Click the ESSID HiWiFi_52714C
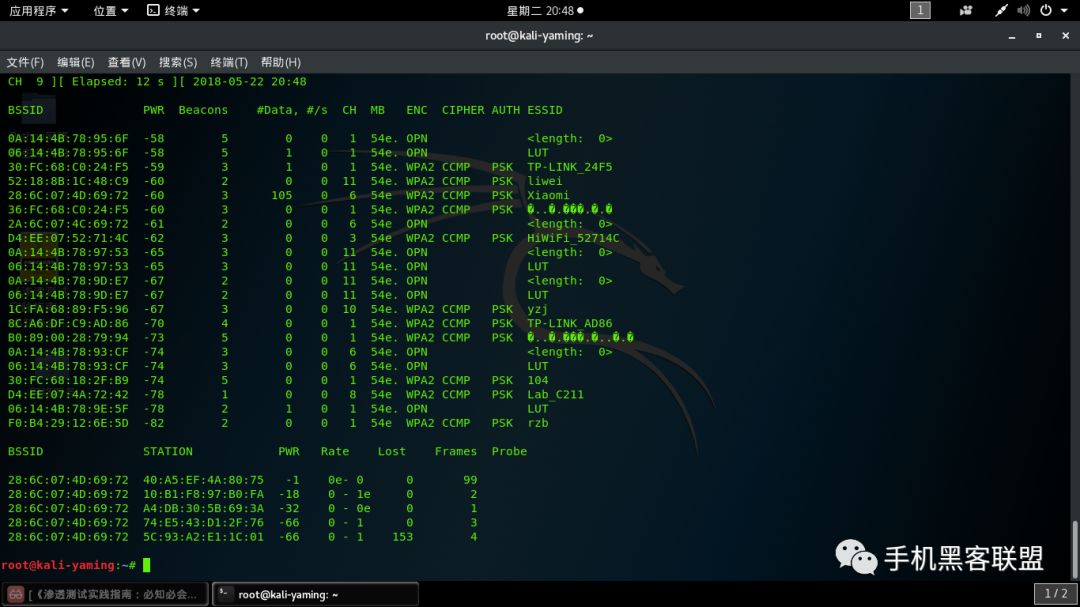This screenshot has height=607, width=1080. tap(573, 238)
